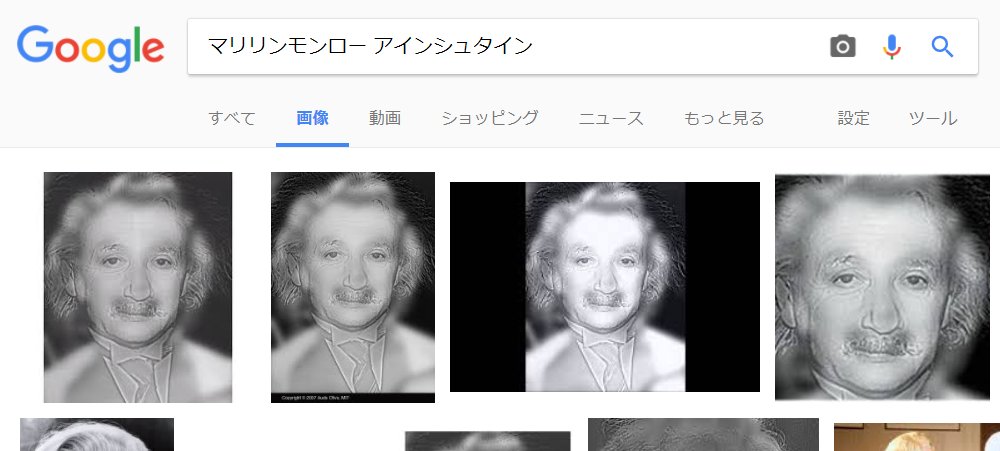Image resolution: width=1000 pixels, height=451 pixels.
Task: Go to the ショッピング tab
Action: (490, 118)
